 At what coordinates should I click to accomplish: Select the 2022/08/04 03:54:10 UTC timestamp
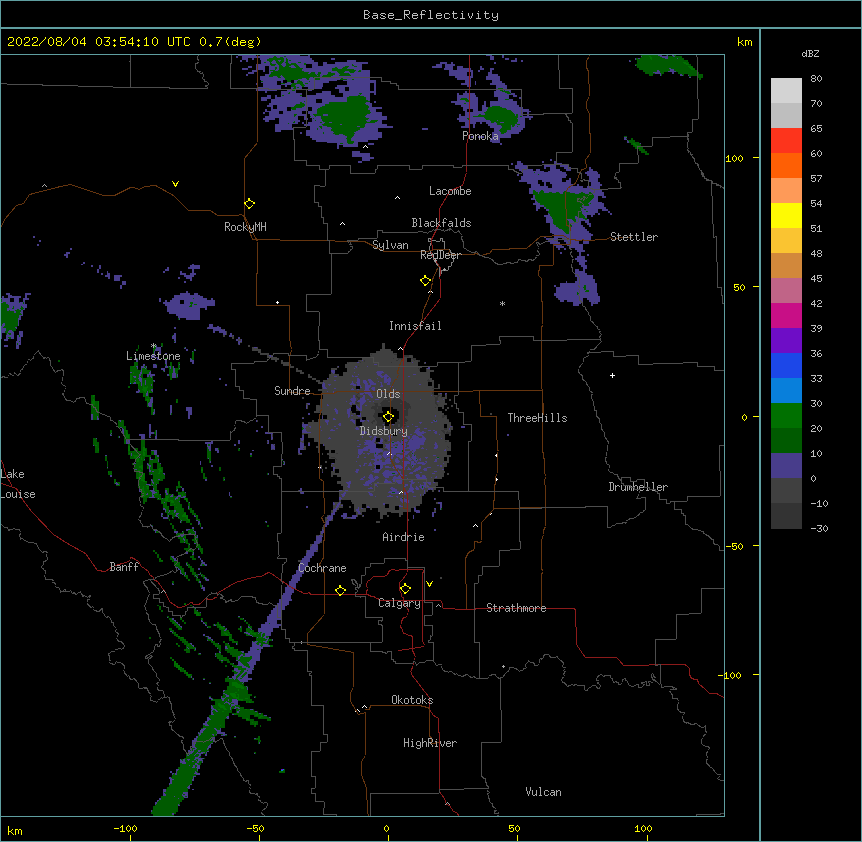pos(98,42)
